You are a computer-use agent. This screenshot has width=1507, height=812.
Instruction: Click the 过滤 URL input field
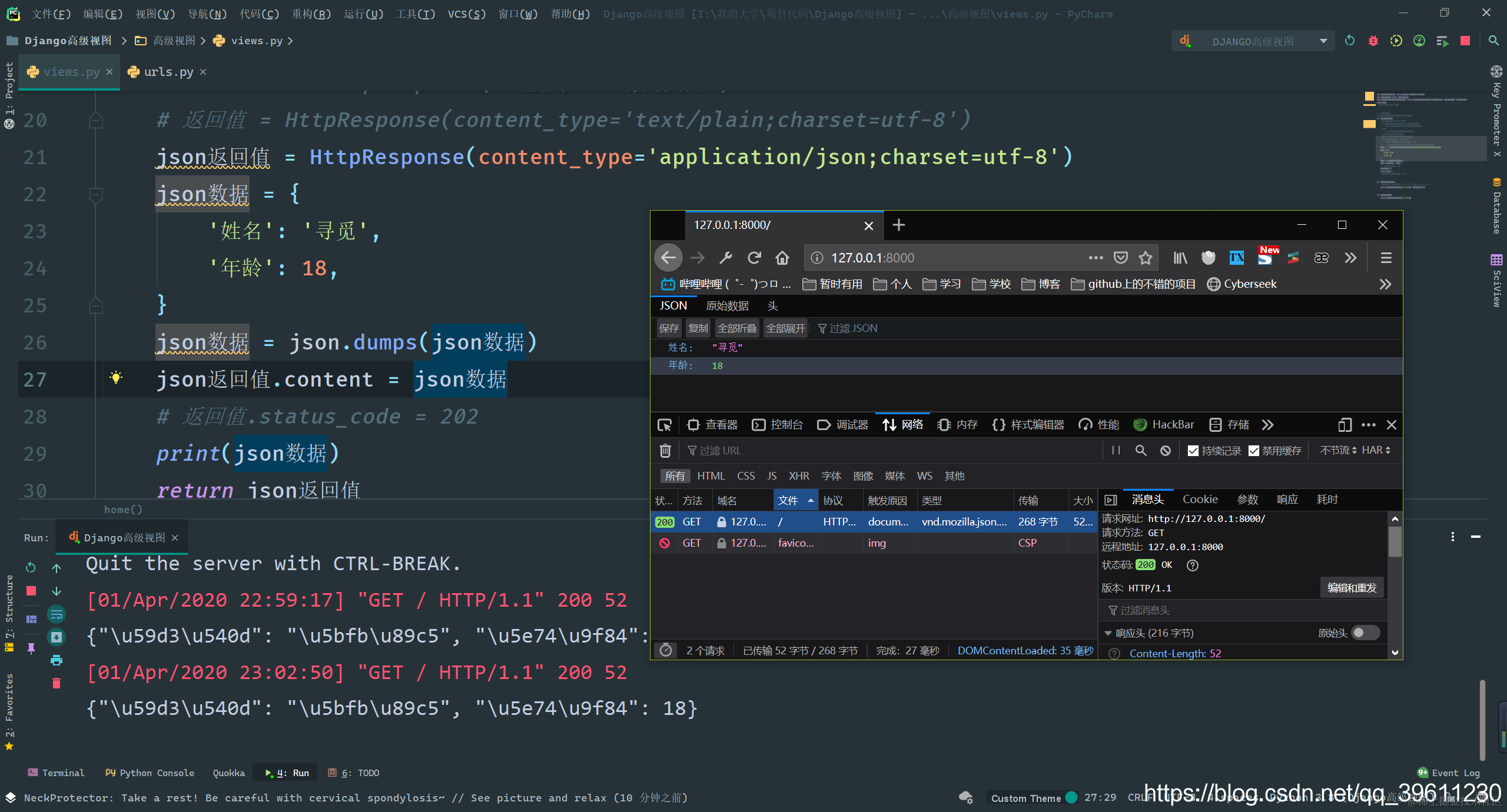(892, 451)
